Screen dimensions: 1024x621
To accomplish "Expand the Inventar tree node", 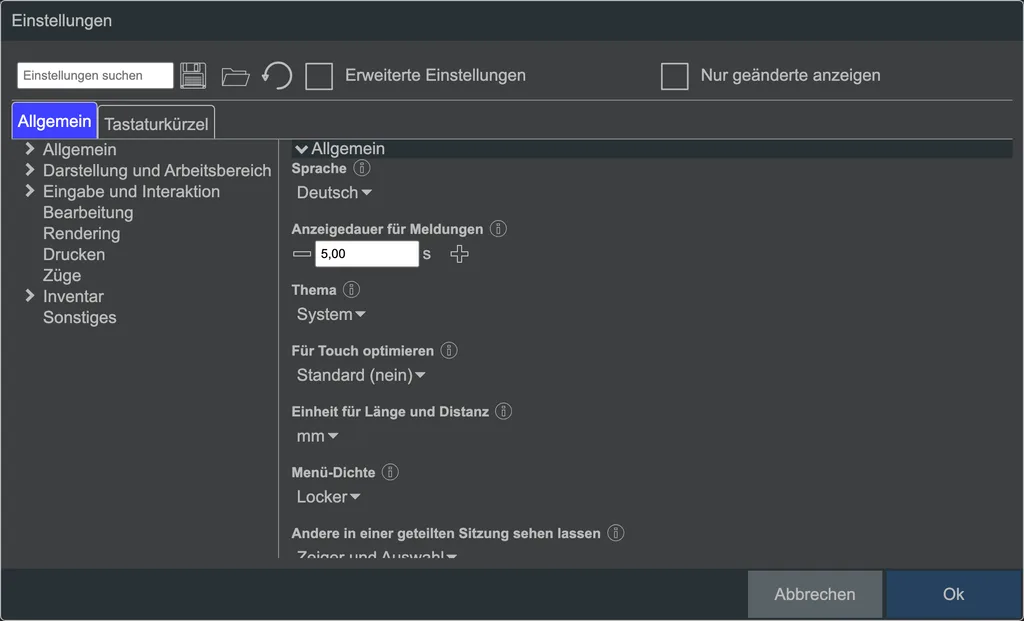I will pyautogui.click(x=29, y=296).
